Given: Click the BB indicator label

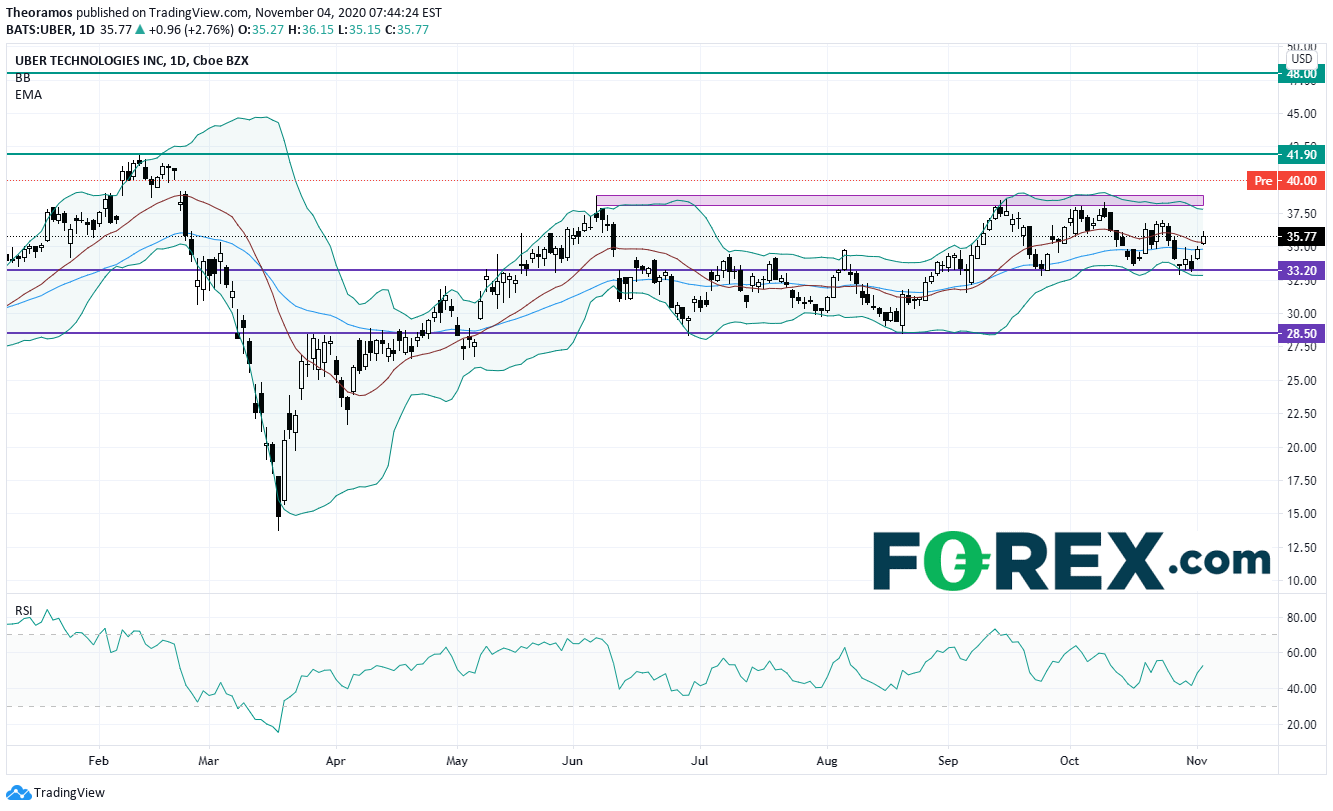Looking at the screenshot, I should 22,78.
